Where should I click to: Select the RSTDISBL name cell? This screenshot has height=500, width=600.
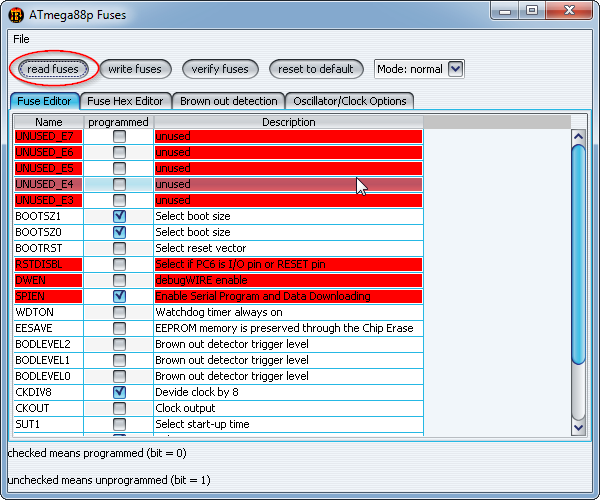(49, 264)
